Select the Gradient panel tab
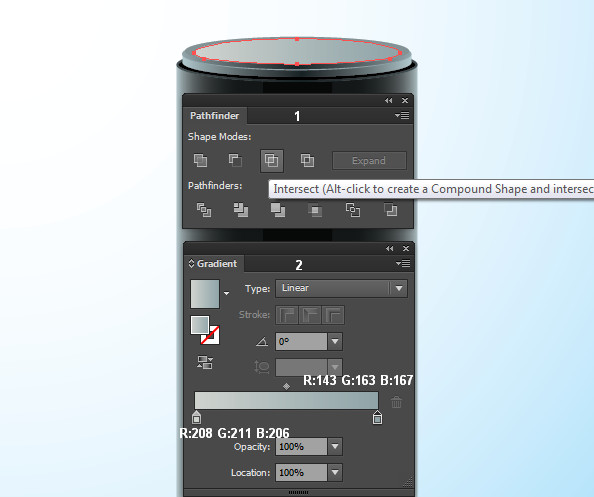Image resolution: width=594 pixels, height=497 pixels. (213, 264)
